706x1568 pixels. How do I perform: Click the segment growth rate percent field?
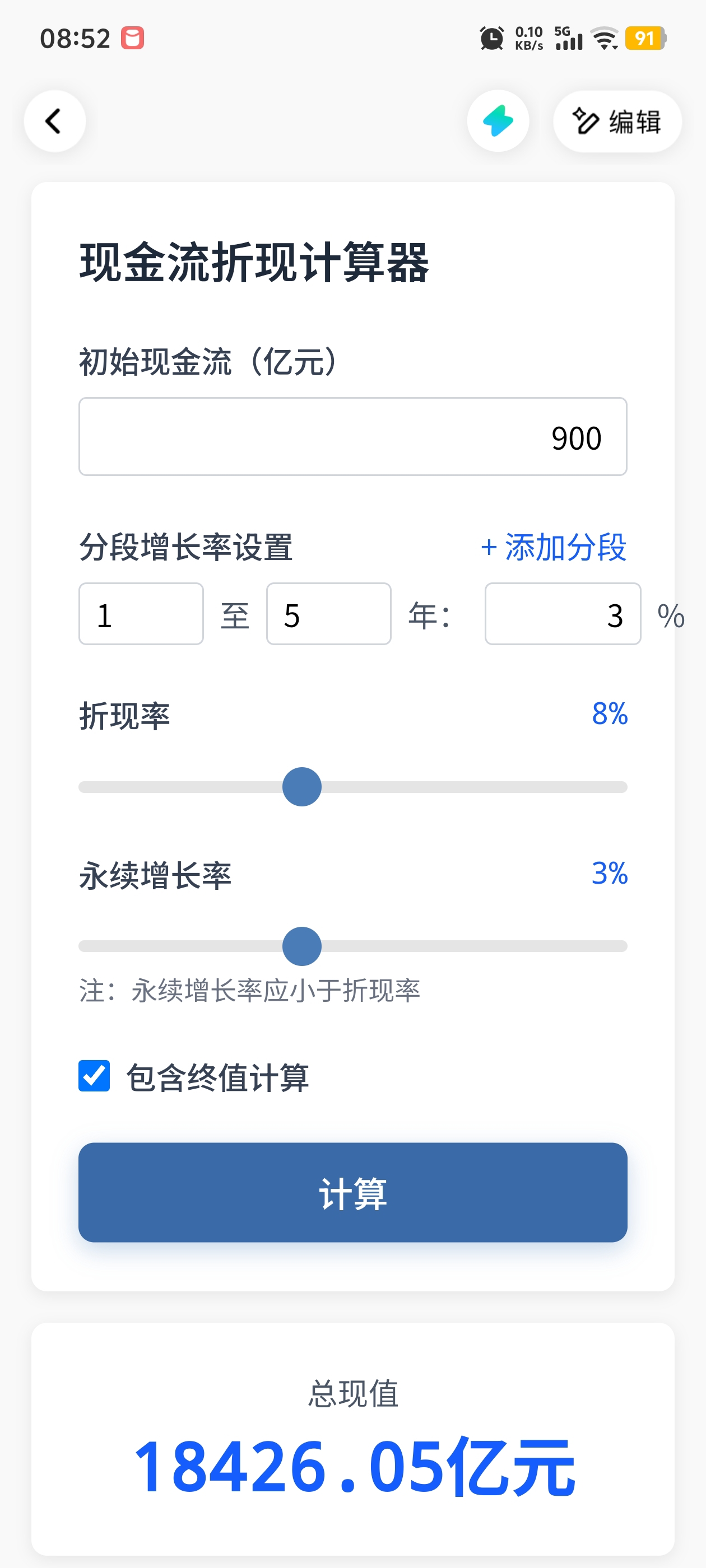[x=562, y=614]
